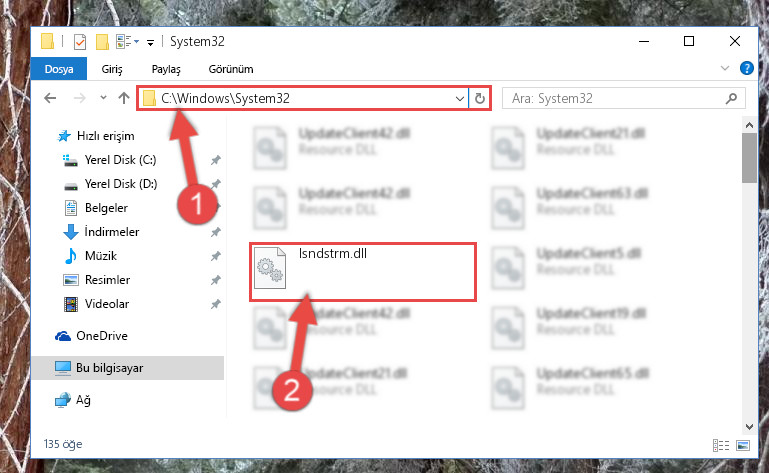Click the Back navigation arrow

tap(50, 98)
